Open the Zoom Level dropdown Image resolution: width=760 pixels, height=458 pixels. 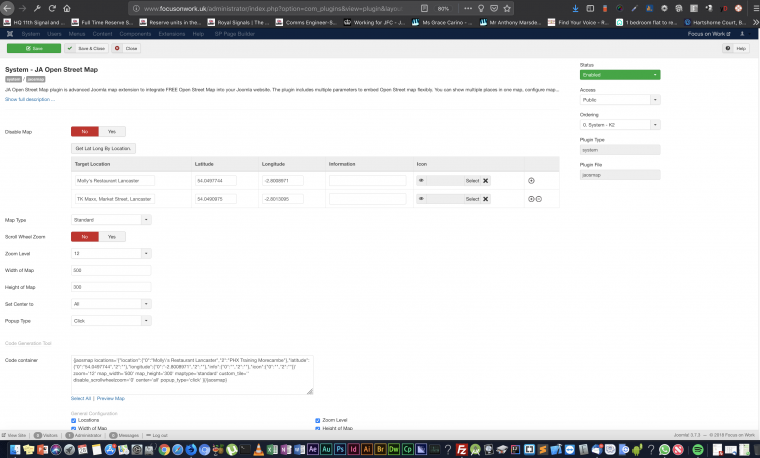[111, 253]
